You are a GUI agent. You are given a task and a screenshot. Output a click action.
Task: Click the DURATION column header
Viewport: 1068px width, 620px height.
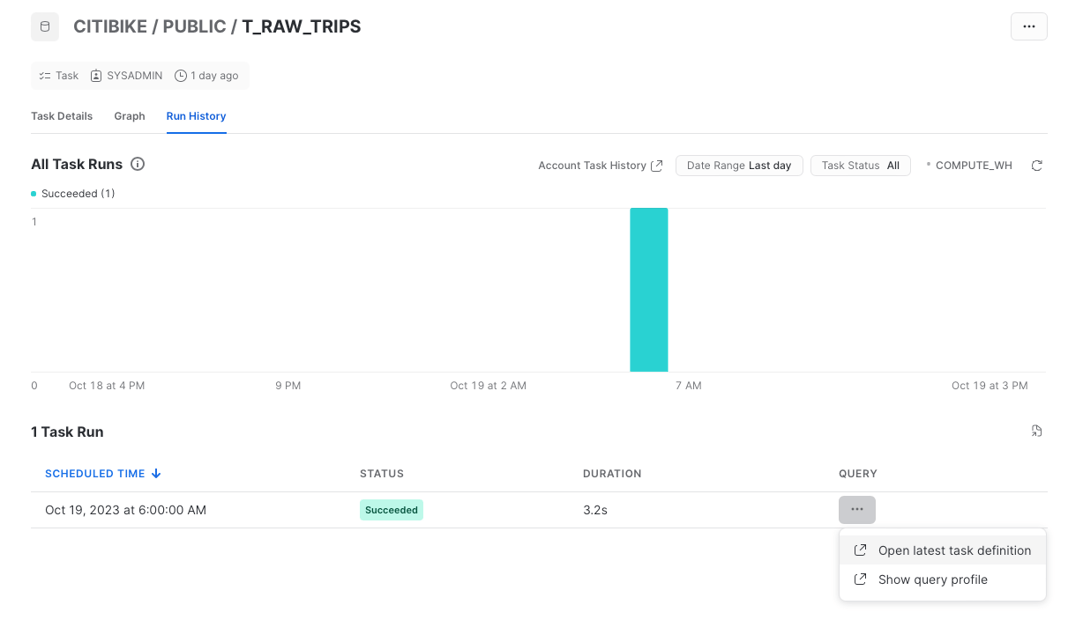pos(612,474)
